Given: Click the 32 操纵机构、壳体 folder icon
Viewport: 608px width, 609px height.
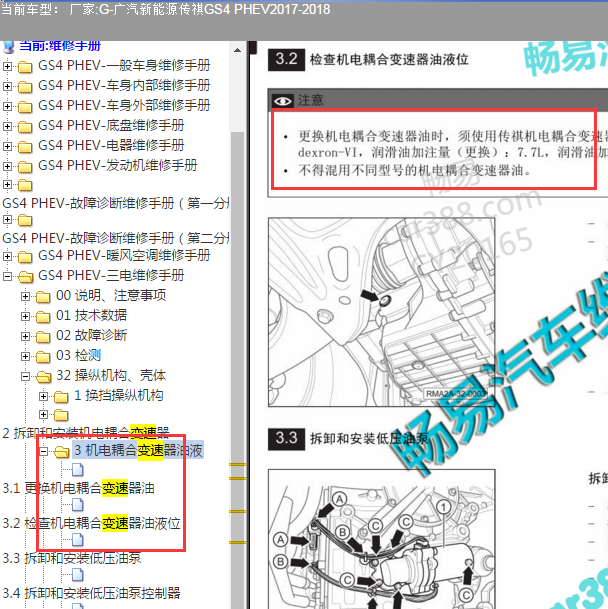Looking at the screenshot, I should coord(44,376).
